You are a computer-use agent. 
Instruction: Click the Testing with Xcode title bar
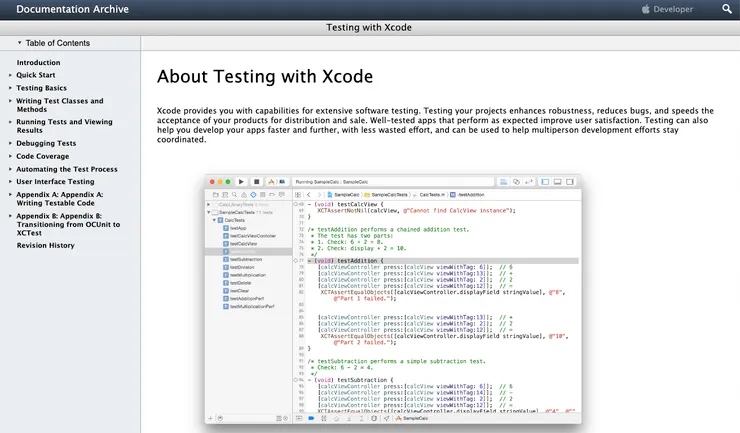370,27
